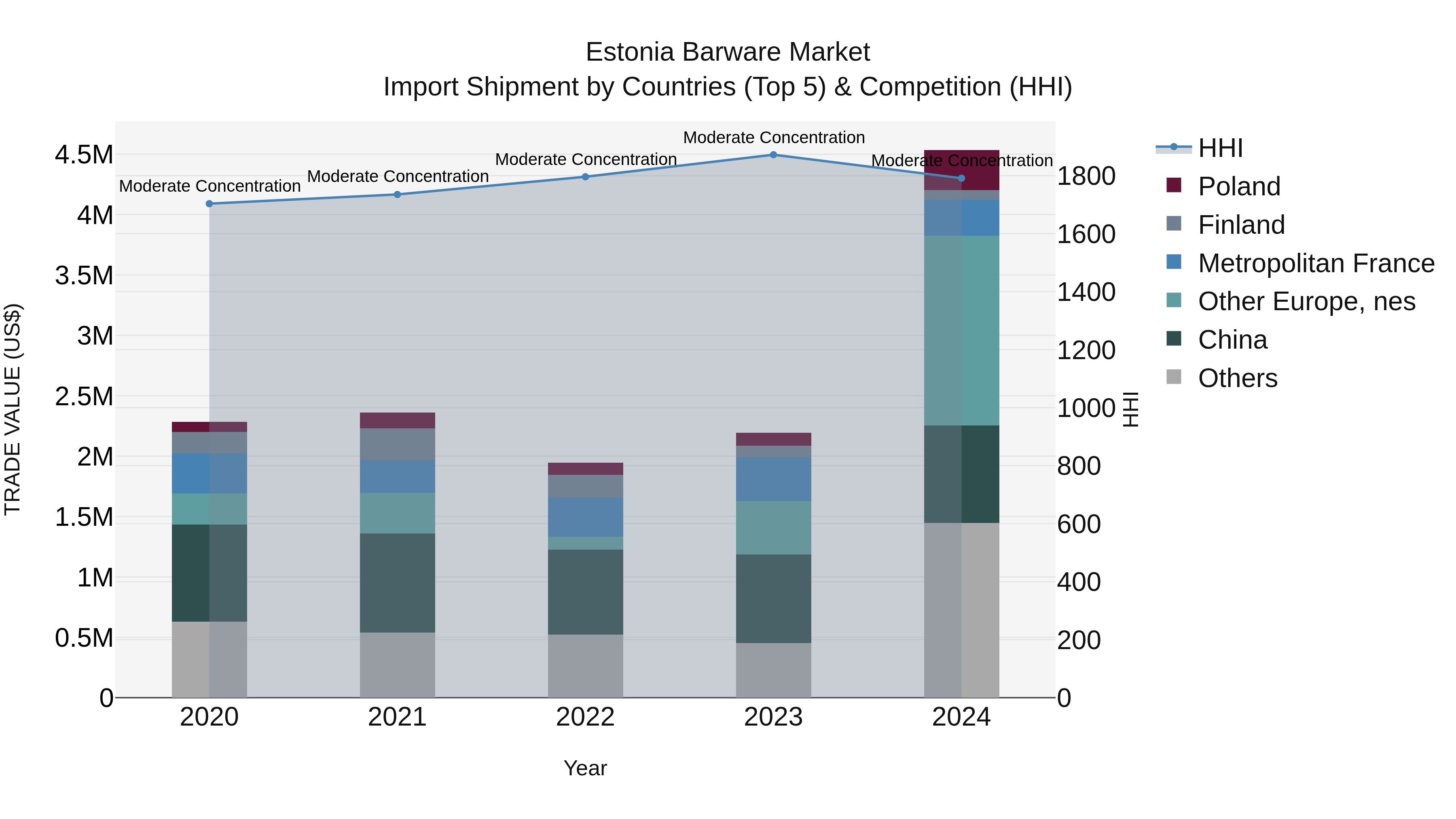Click the Metropolitan France blue legend swatch
The height and width of the screenshot is (819, 1456).
tap(1174, 262)
